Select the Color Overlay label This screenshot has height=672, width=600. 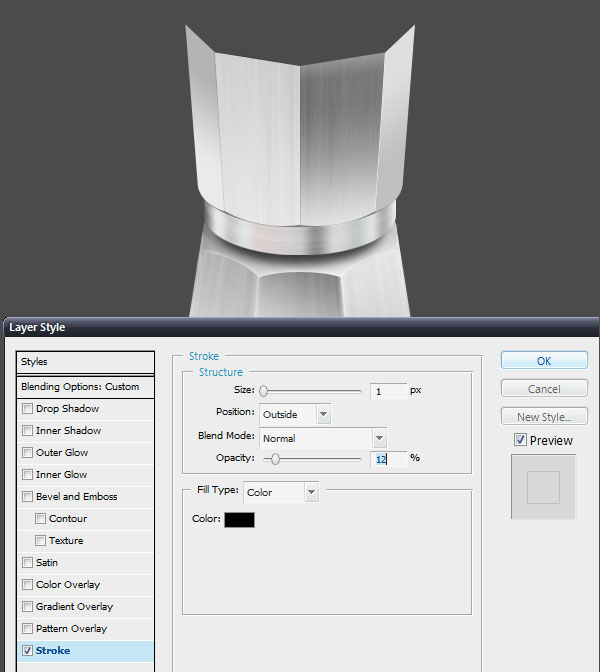pyautogui.click(x=68, y=585)
